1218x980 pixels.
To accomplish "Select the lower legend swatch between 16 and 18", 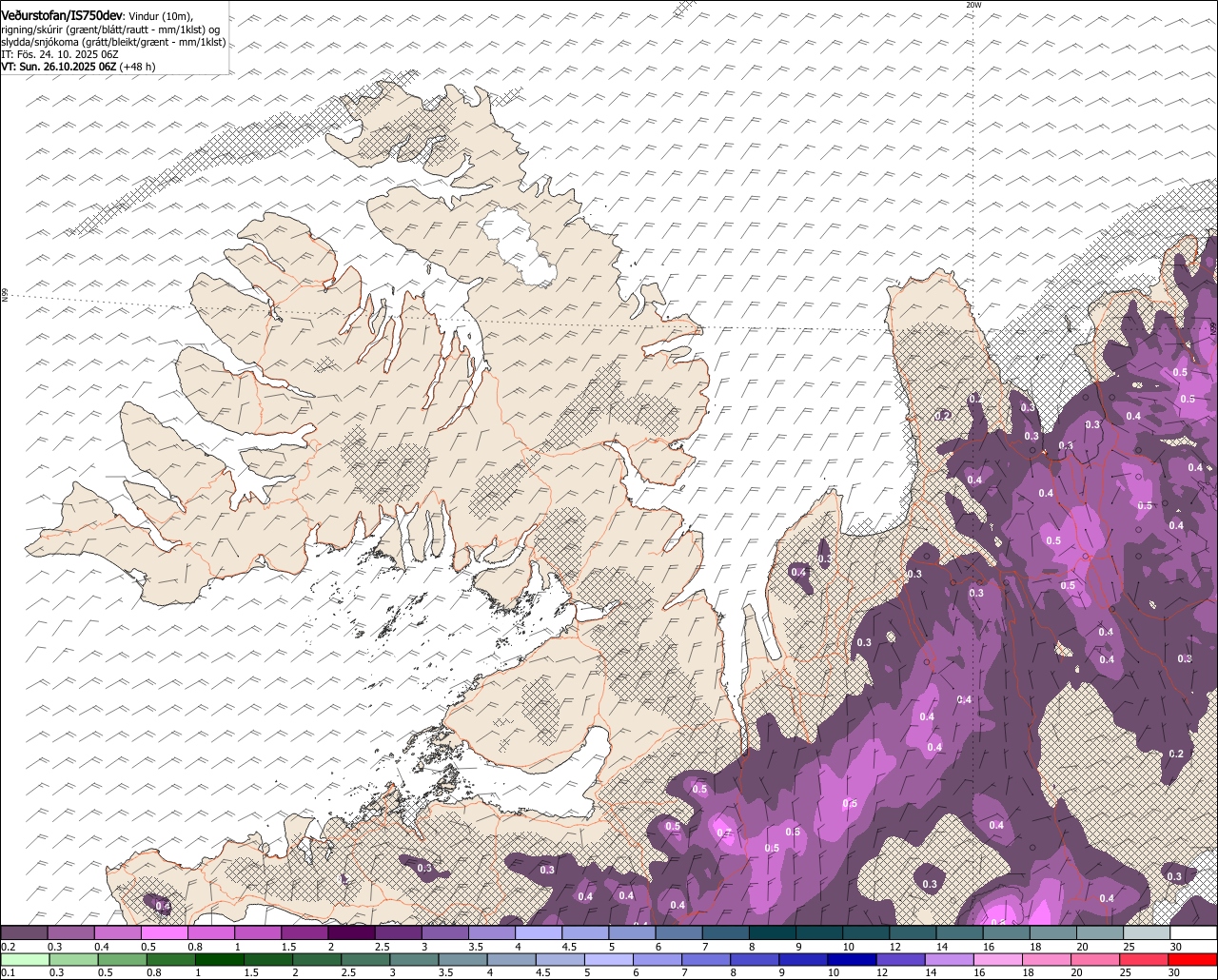I will (x=997, y=960).
